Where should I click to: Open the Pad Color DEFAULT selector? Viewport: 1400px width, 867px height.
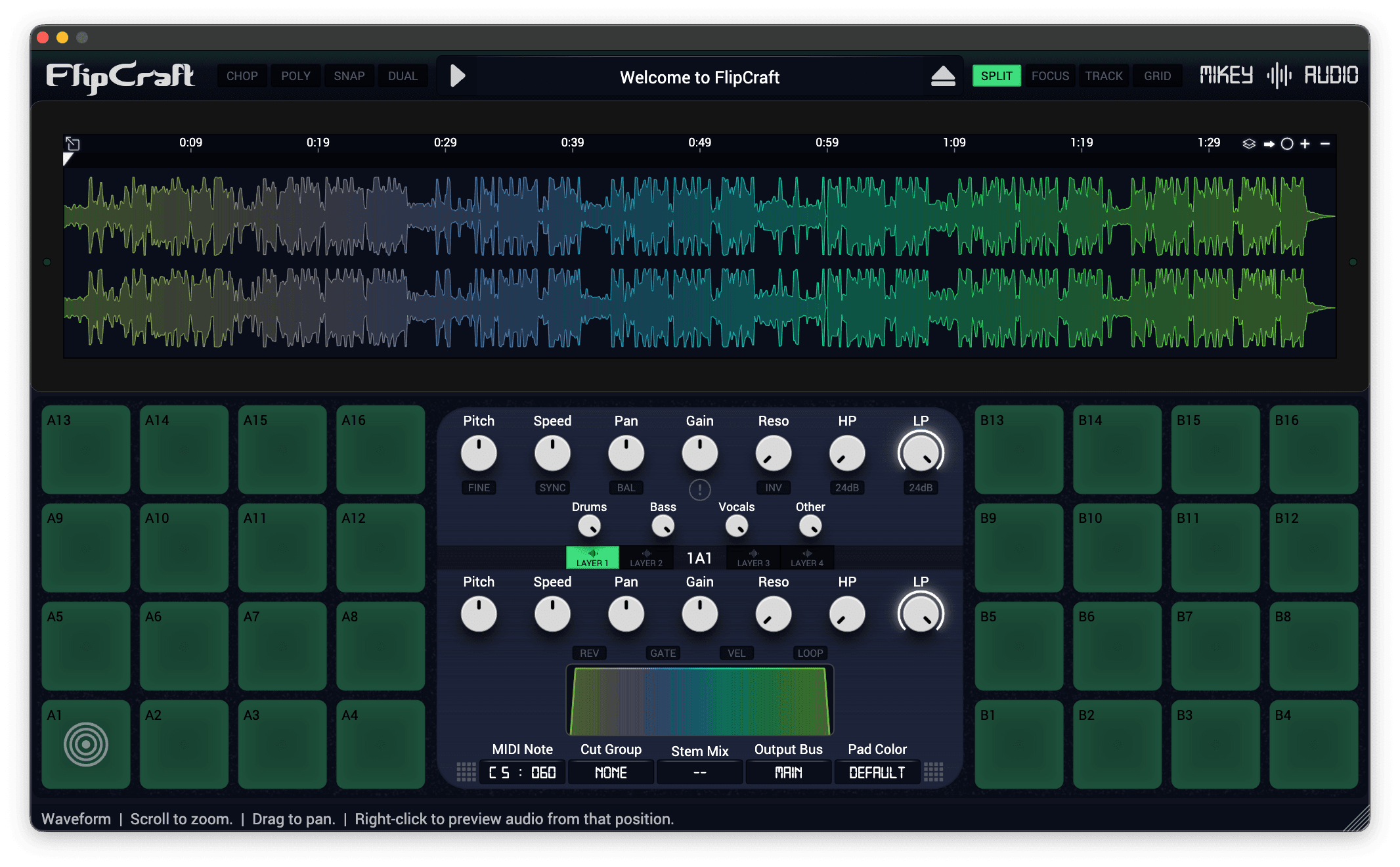(x=877, y=772)
